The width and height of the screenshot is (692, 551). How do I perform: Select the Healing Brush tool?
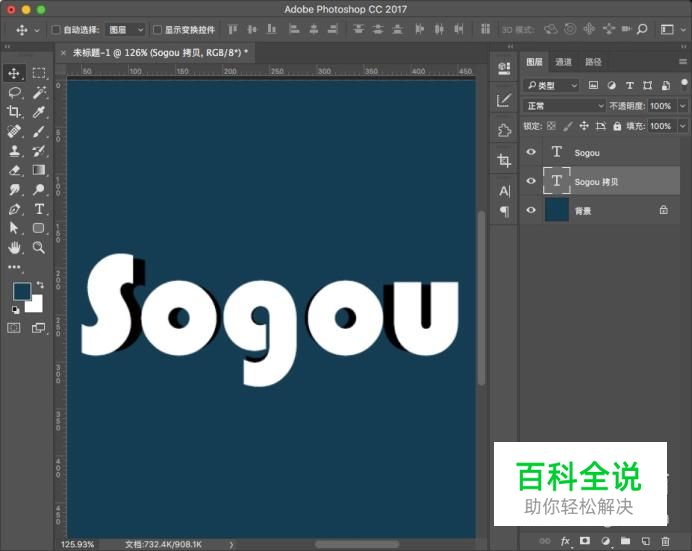14,131
